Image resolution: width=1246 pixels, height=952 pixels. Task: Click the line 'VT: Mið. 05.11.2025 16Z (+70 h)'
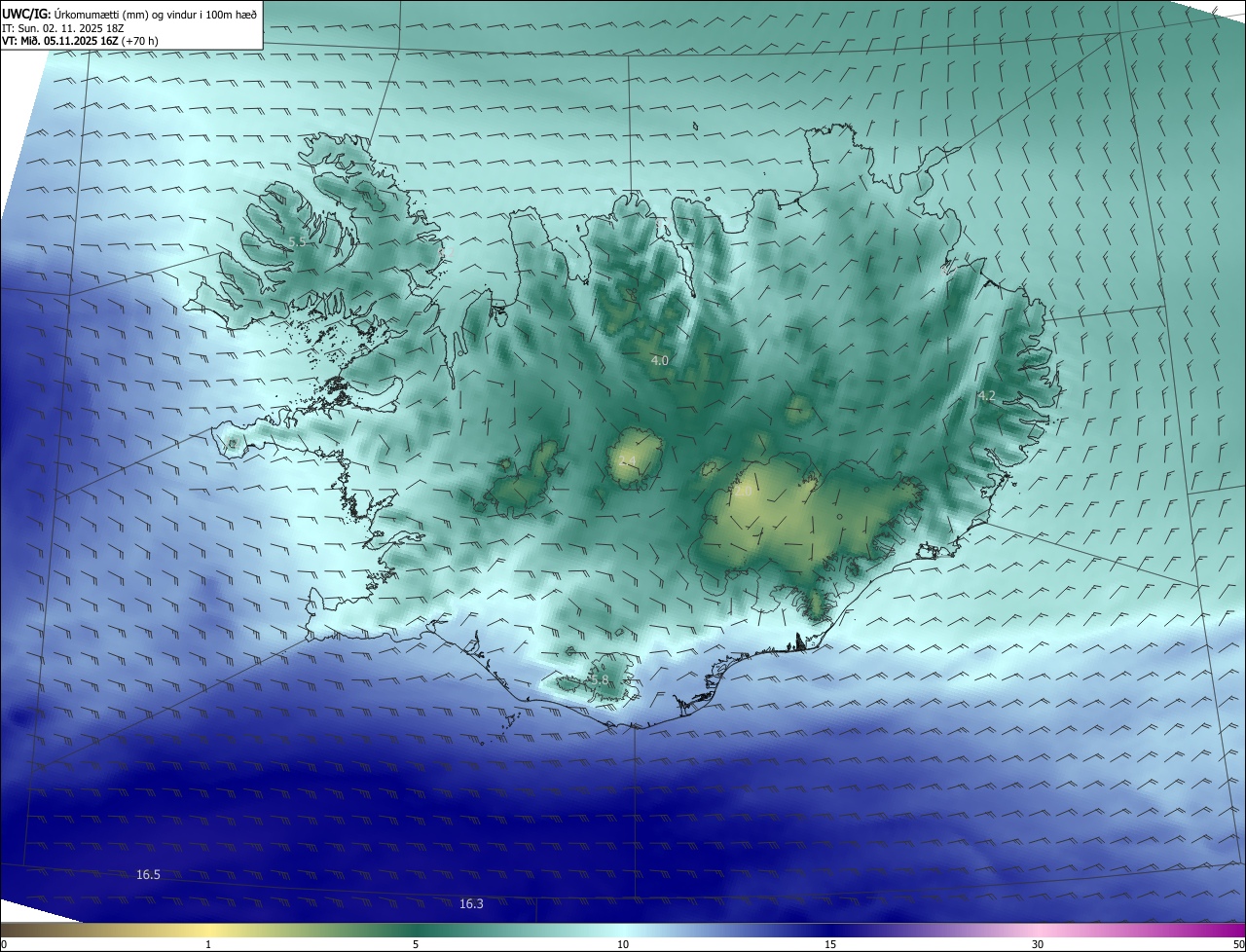coord(81,41)
